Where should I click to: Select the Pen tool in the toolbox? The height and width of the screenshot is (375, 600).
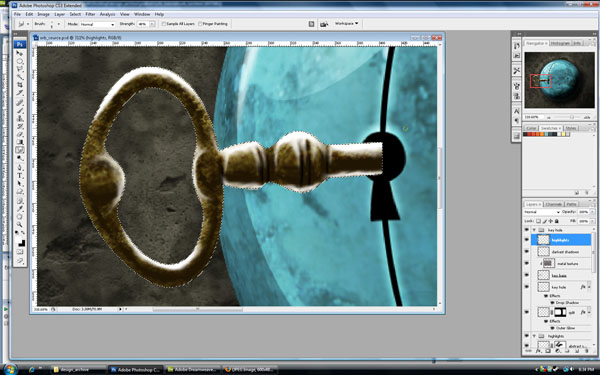coord(20,168)
